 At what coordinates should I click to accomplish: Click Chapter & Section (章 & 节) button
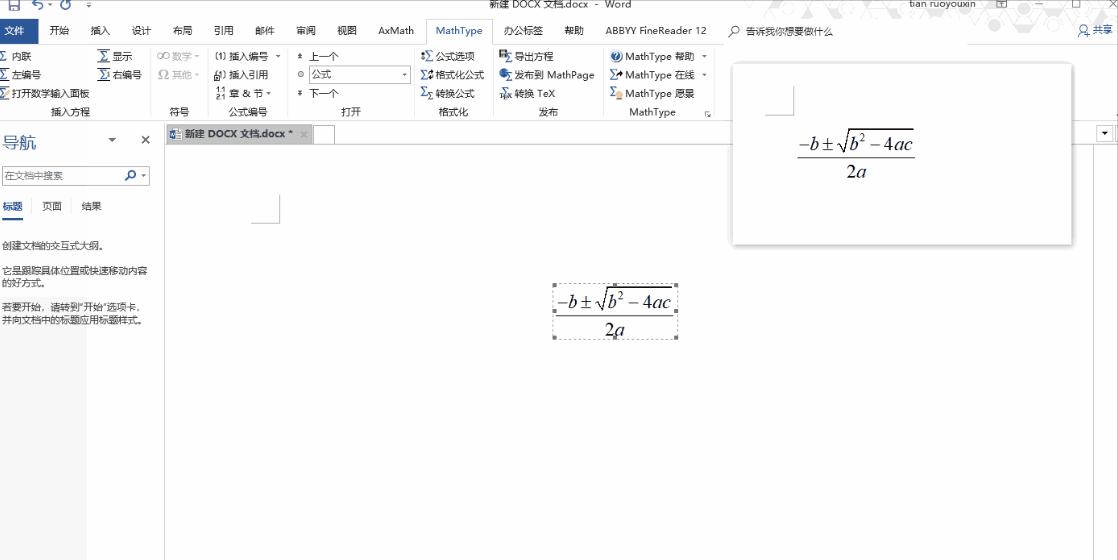point(239,93)
